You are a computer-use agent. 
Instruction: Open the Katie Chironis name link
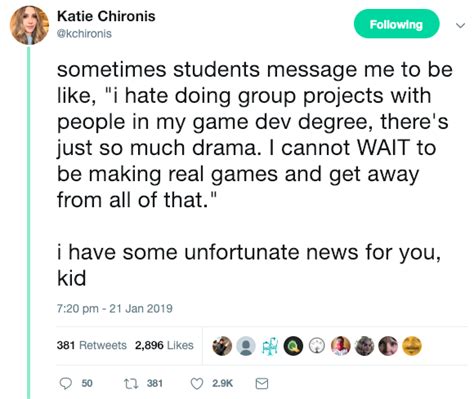(x=106, y=16)
